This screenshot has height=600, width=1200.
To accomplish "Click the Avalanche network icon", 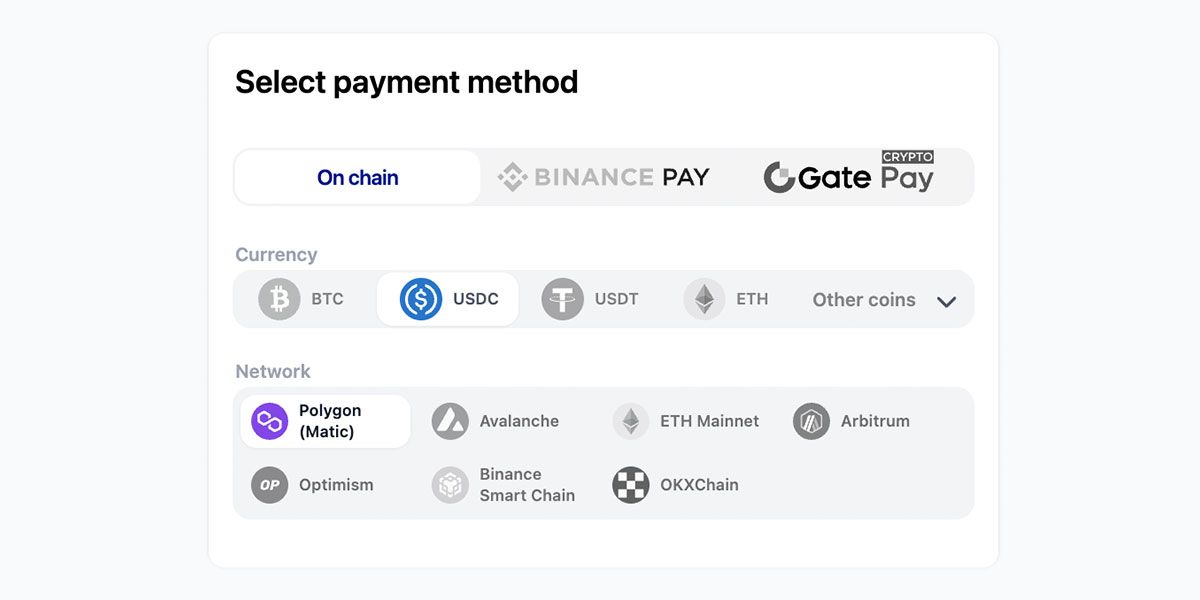I will [x=450, y=421].
